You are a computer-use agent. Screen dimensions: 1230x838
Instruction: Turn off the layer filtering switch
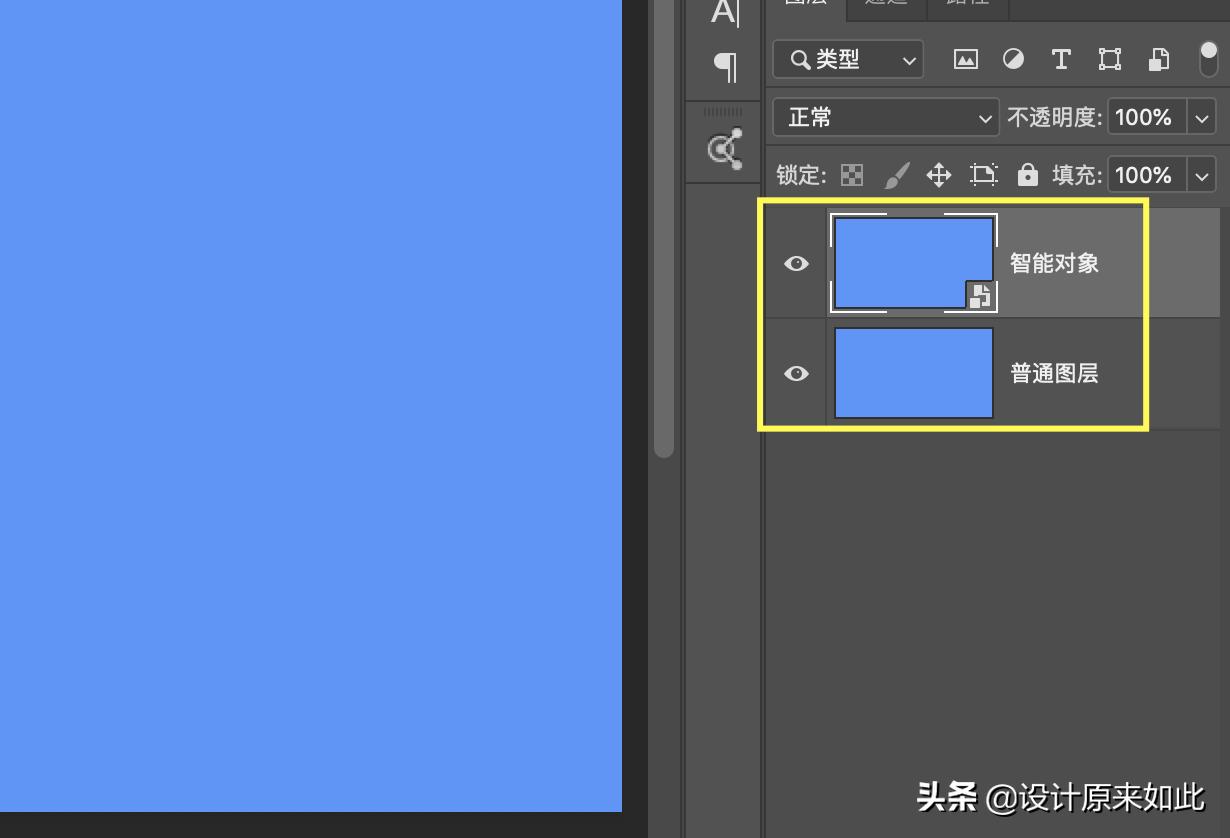pyautogui.click(x=1208, y=60)
